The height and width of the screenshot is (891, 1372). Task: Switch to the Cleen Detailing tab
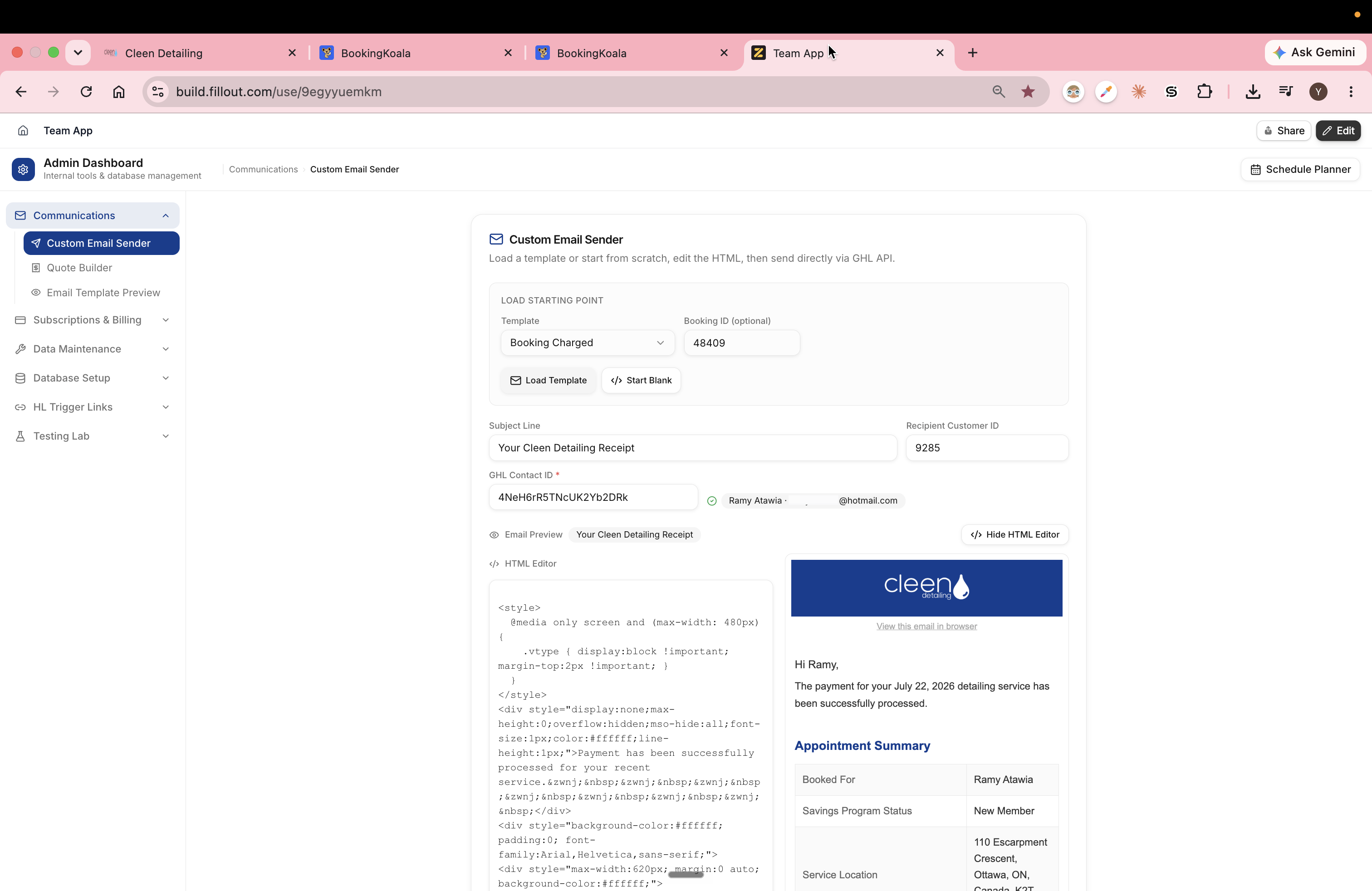(201, 53)
